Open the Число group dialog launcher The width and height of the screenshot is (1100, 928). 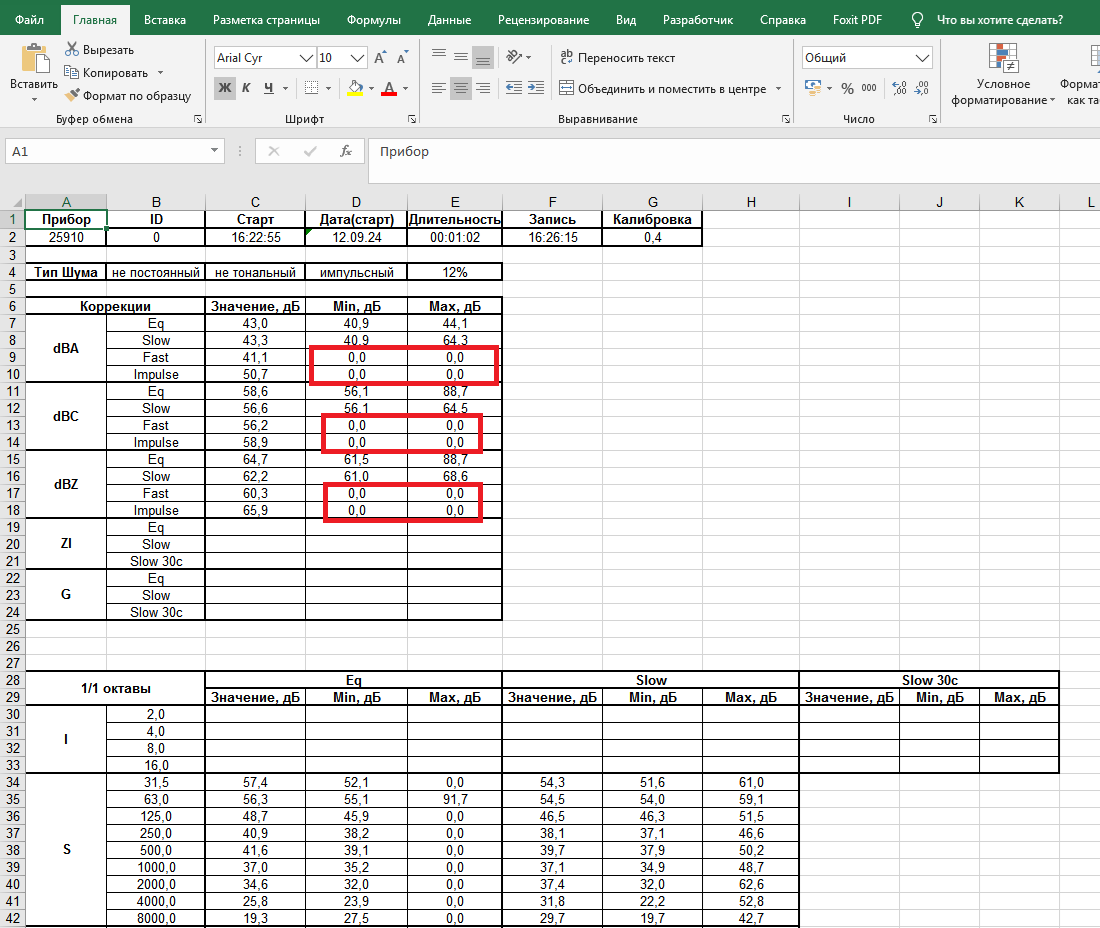(x=933, y=119)
